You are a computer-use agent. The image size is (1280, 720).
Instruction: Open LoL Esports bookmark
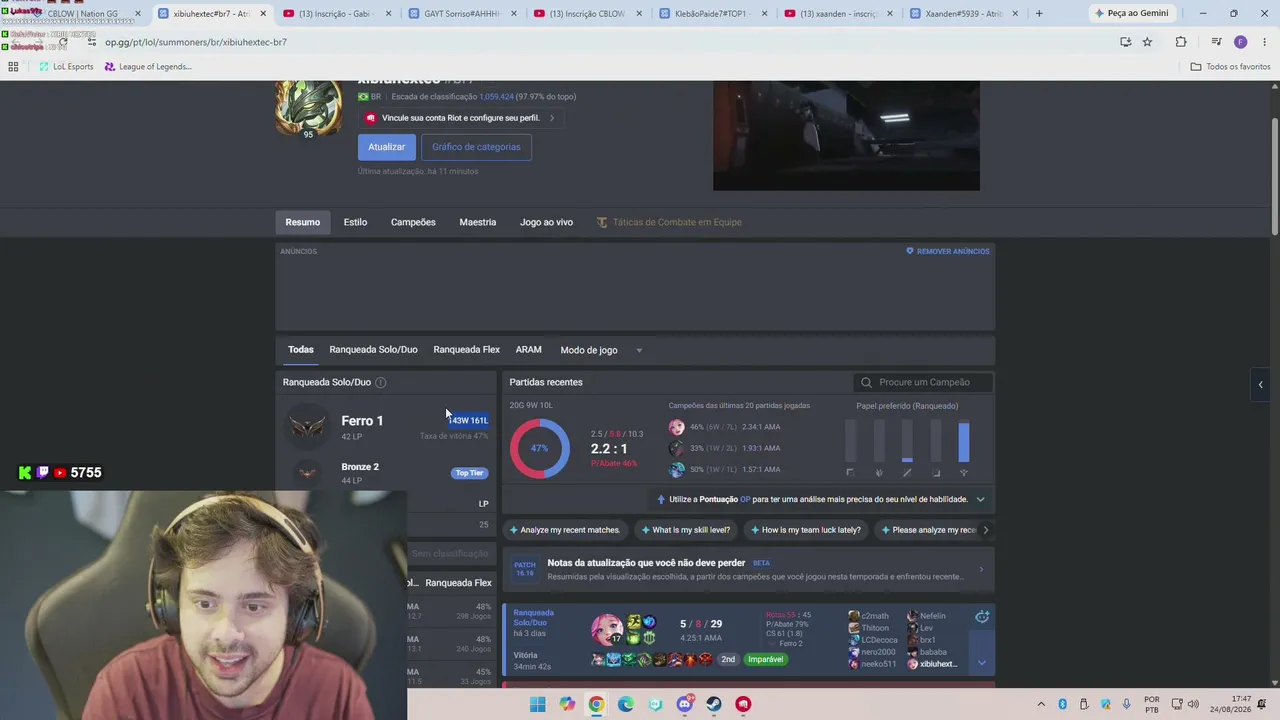(x=66, y=67)
